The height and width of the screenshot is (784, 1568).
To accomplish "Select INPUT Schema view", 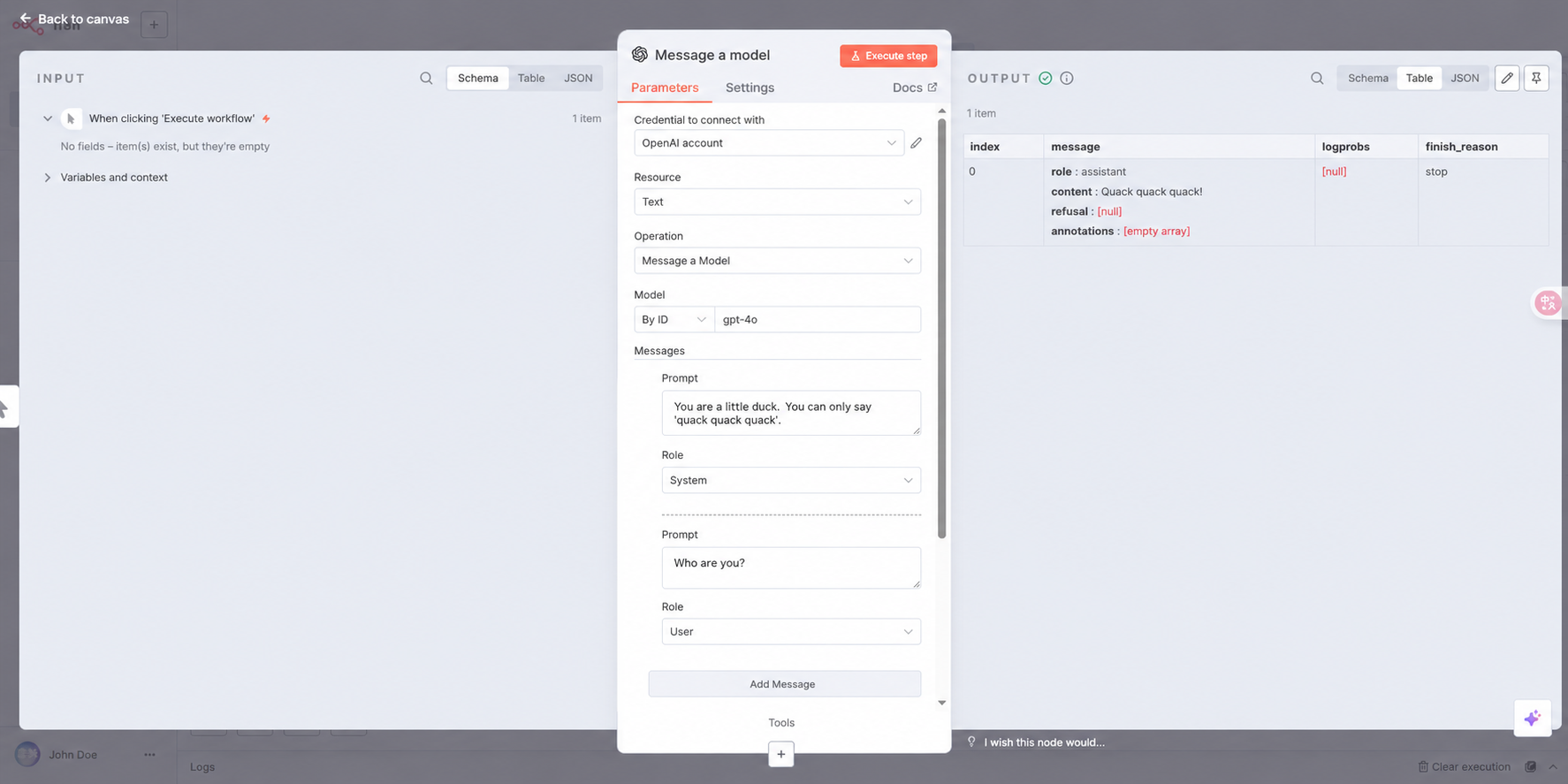I will pyautogui.click(x=478, y=78).
